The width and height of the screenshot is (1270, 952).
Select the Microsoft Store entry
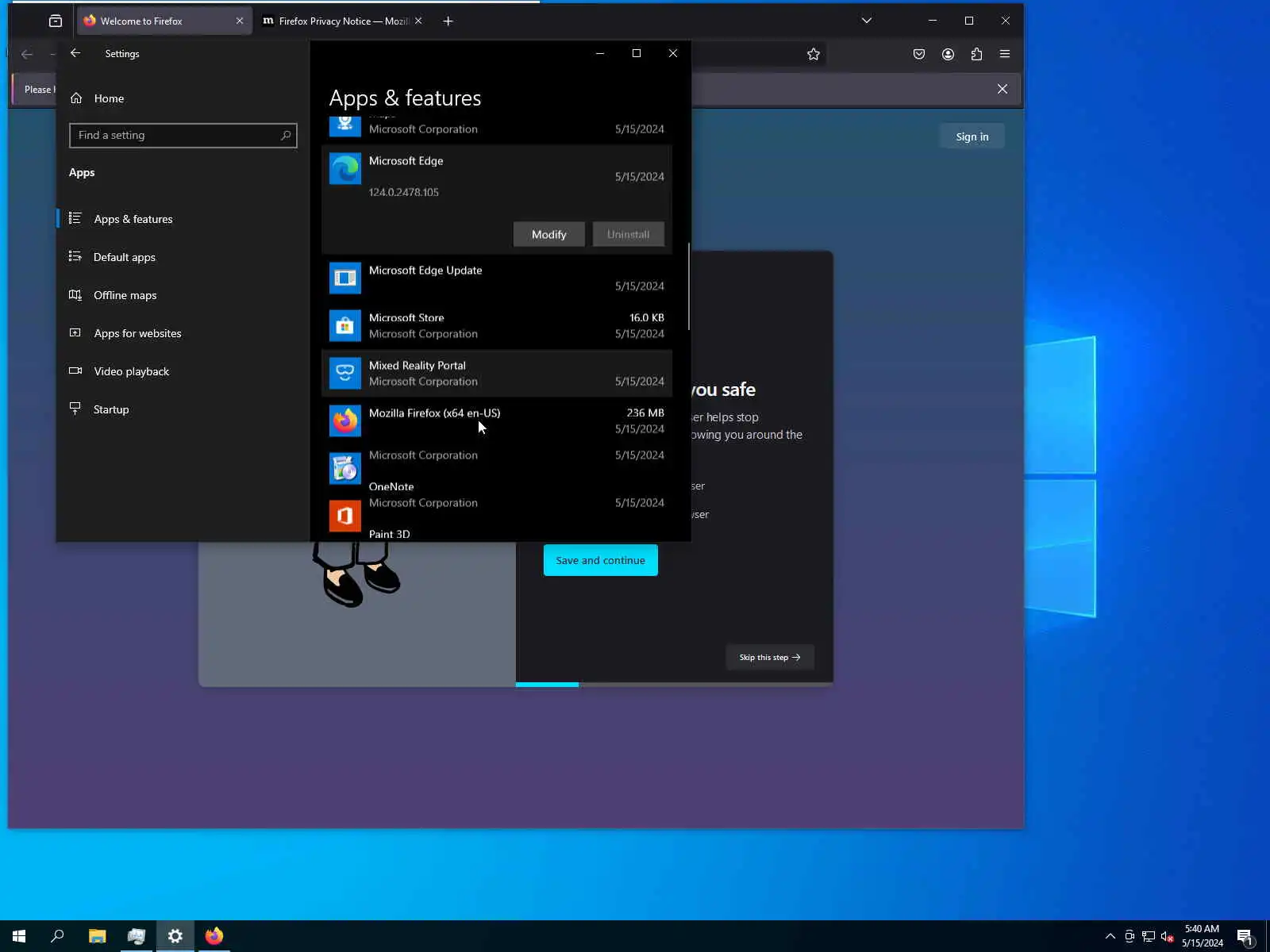point(497,326)
